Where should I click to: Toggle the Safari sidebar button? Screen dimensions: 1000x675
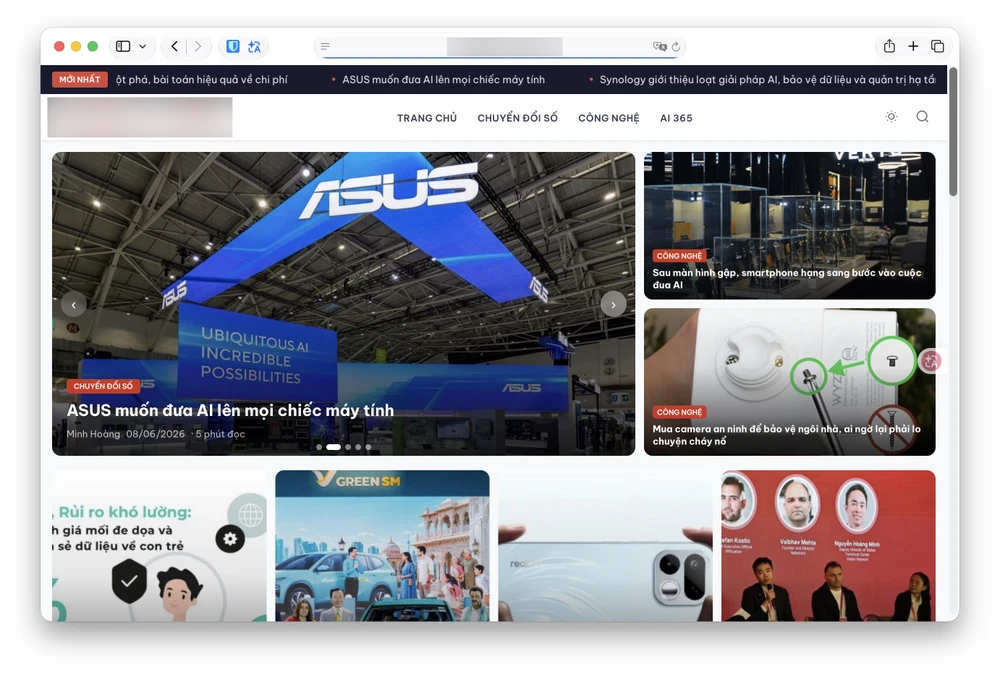click(x=123, y=46)
